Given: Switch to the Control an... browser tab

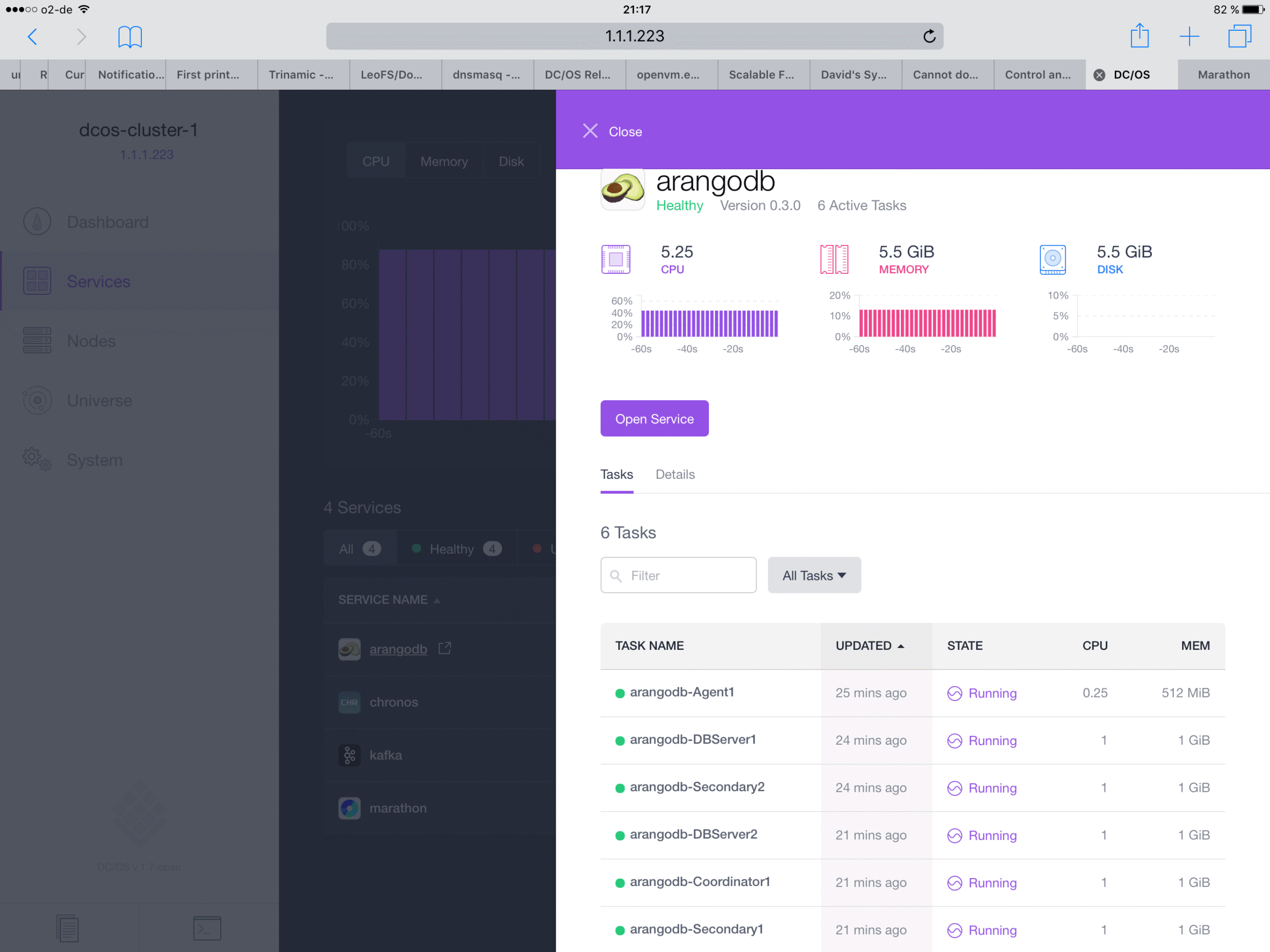Looking at the screenshot, I should click(x=1039, y=74).
